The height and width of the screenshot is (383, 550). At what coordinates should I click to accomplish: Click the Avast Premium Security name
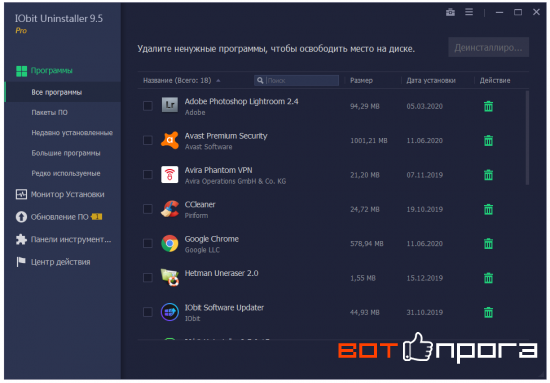(226, 136)
